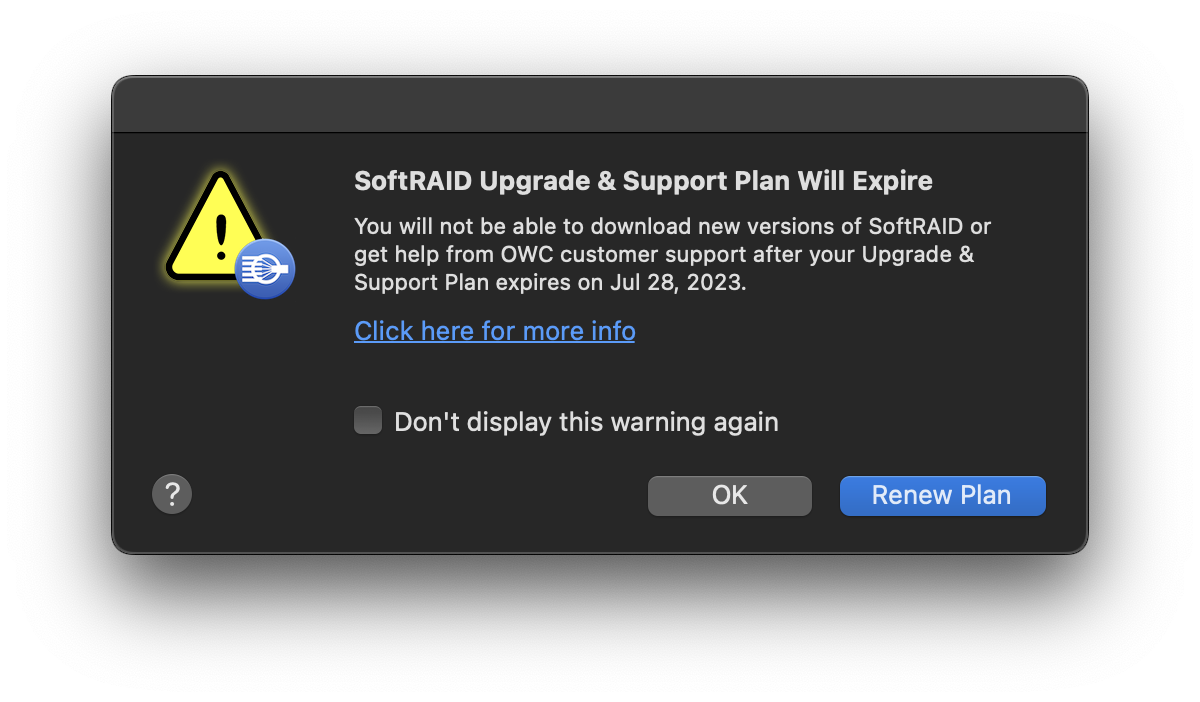Click the exclamation mark inside the warning triangle
The width and height of the screenshot is (1200, 702).
pos(221,237)
